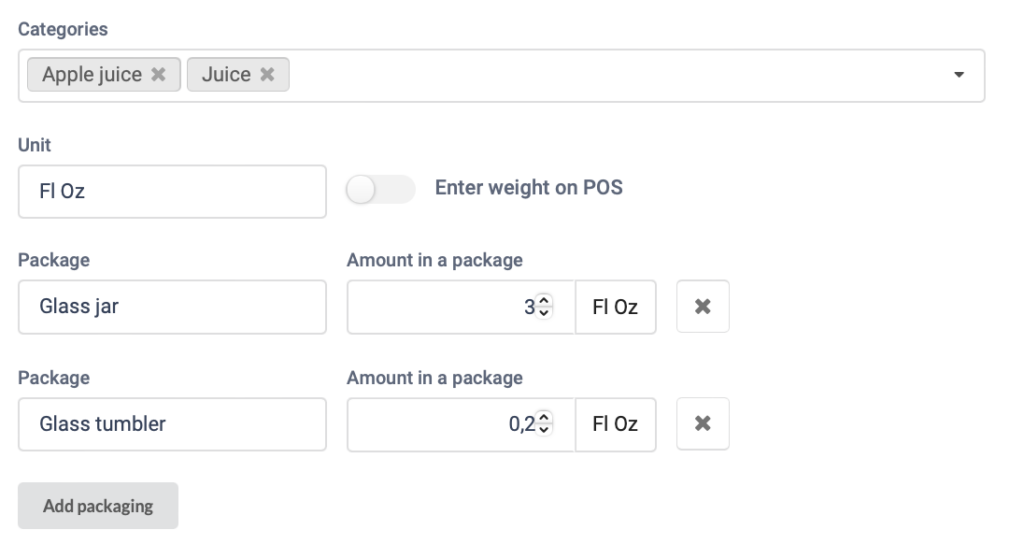
Task: Click Add packaging button
Action: (98, 505)
